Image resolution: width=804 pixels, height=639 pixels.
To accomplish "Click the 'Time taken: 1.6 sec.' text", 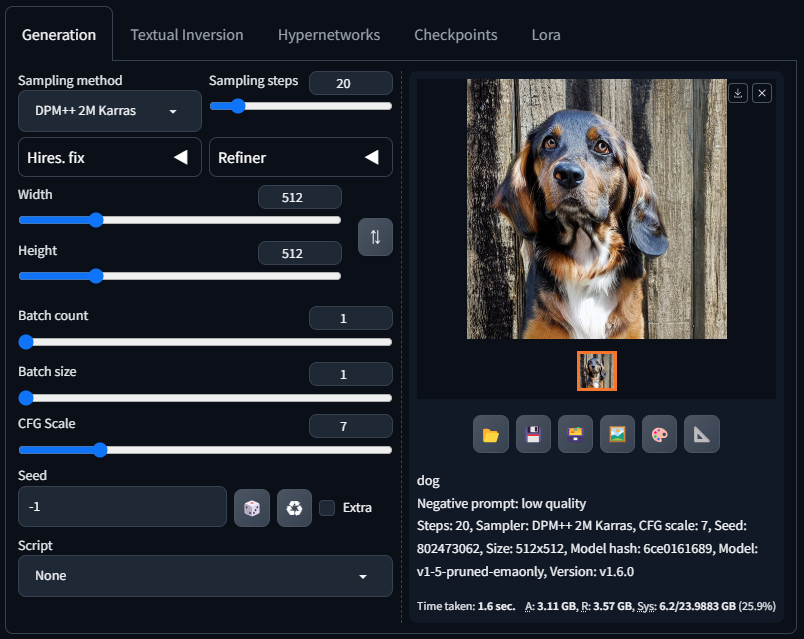I will tap(466, 606).
